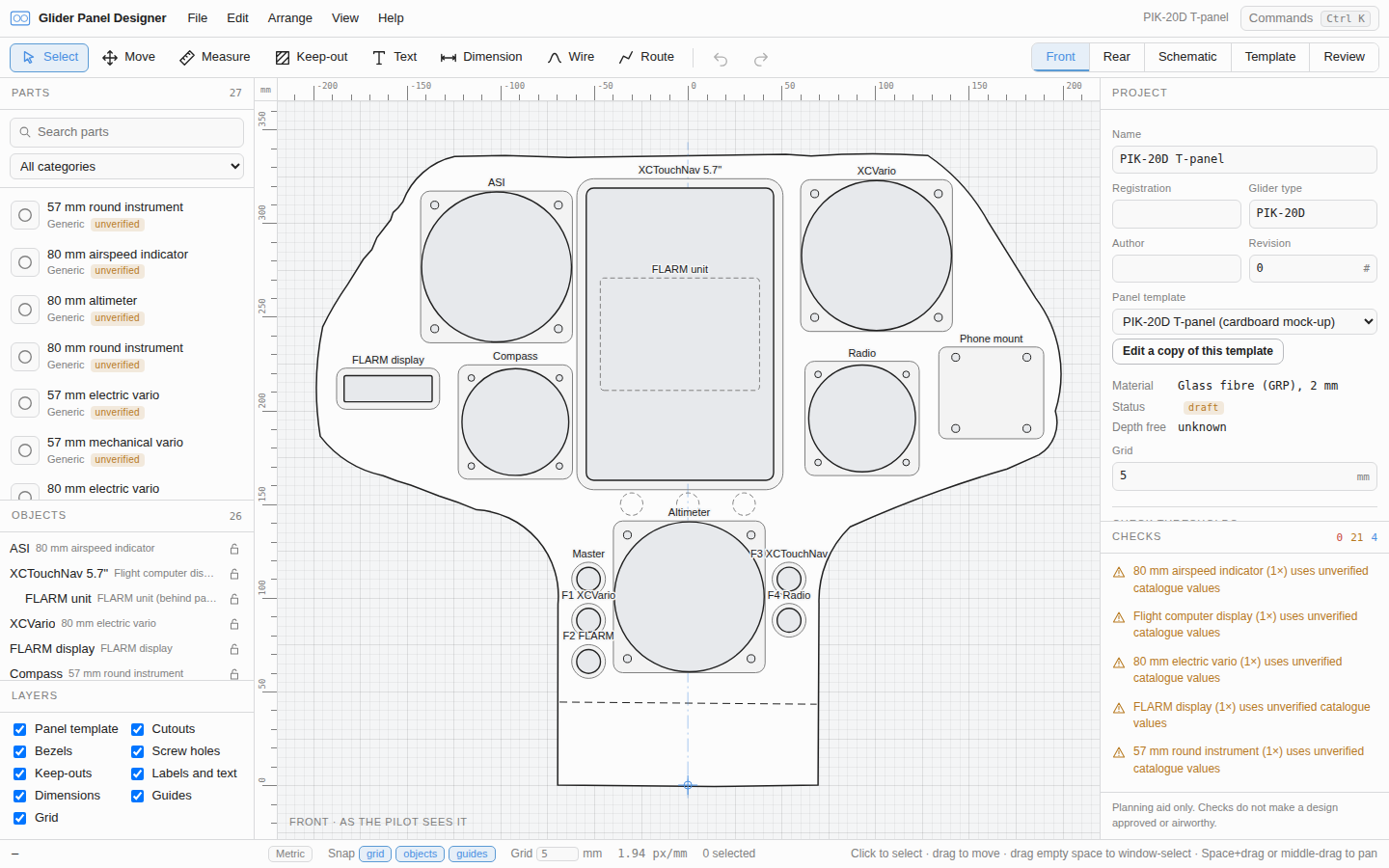Click the project Name input field
The width and height of the screenshot is (1389, 868).
point(1244,159)
